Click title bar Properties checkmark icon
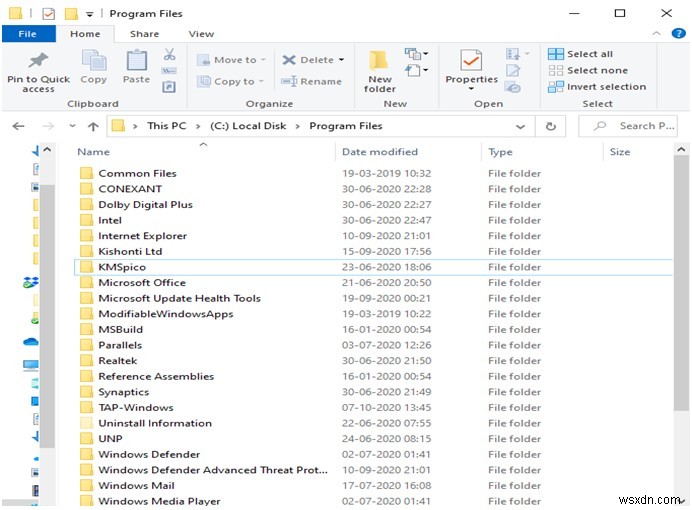The image size is (692, 510). coord(49,14)
